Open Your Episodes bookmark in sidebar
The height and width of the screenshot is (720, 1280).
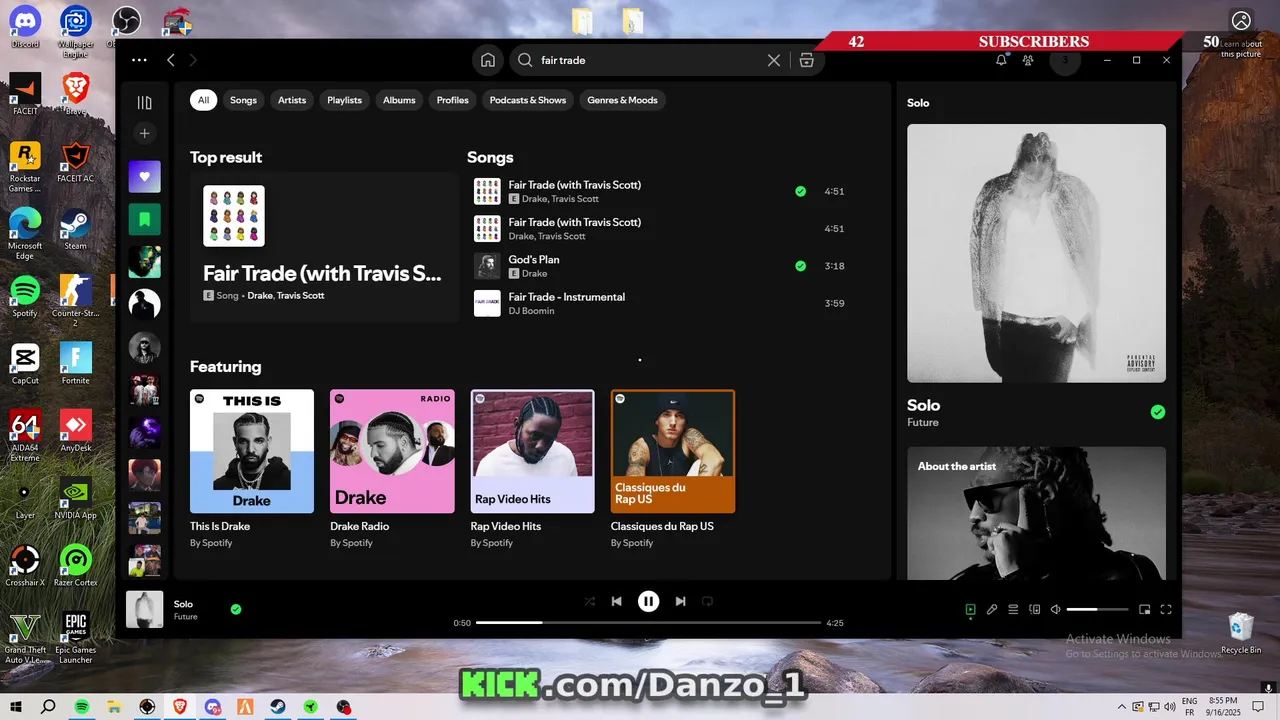144,219
